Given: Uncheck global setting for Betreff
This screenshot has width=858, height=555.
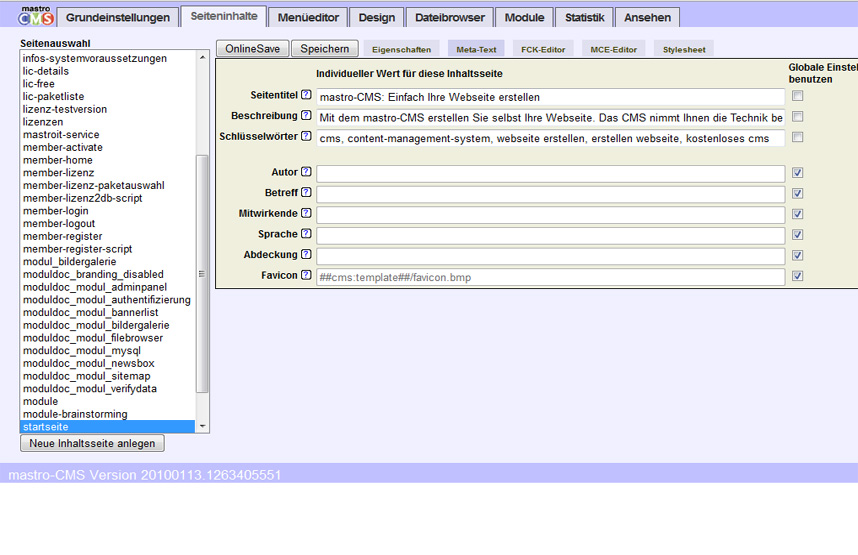Looking at the screenshot, I should pos(798,193).
